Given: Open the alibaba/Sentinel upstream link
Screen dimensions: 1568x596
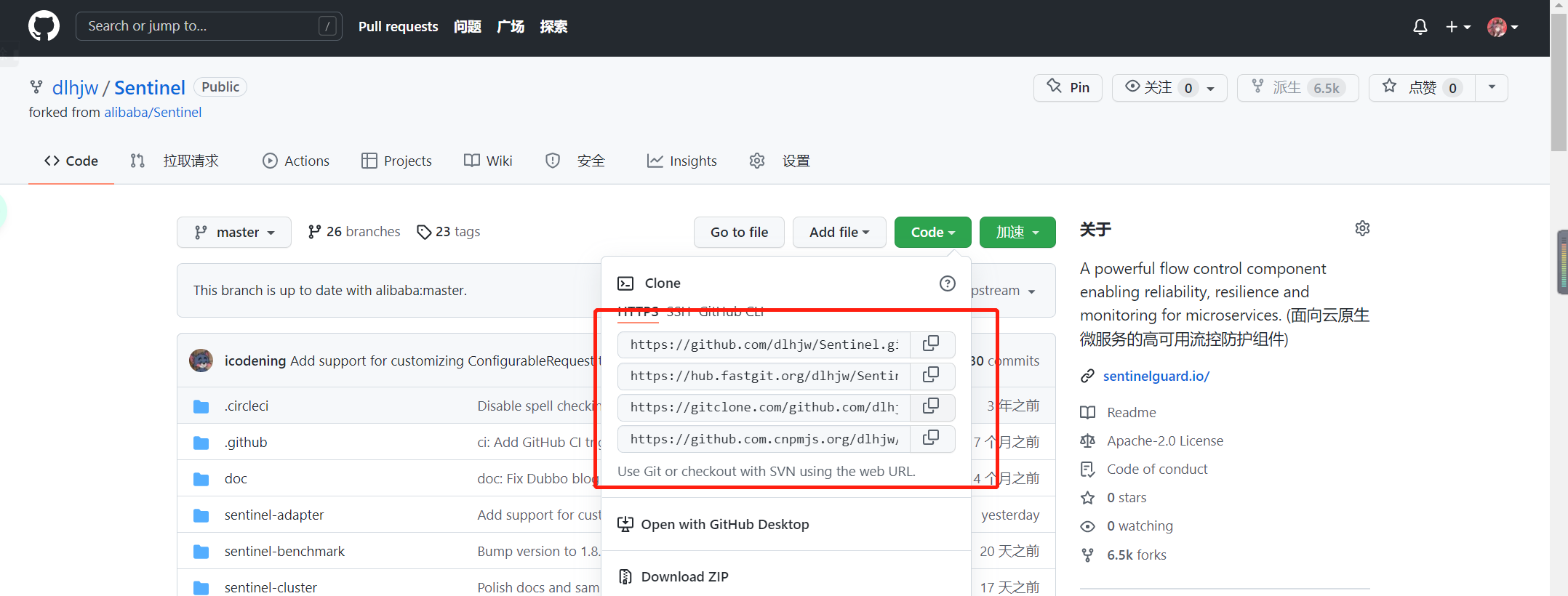Looking at the screenshot, I should pyautogui.click(x=153, y=113).
